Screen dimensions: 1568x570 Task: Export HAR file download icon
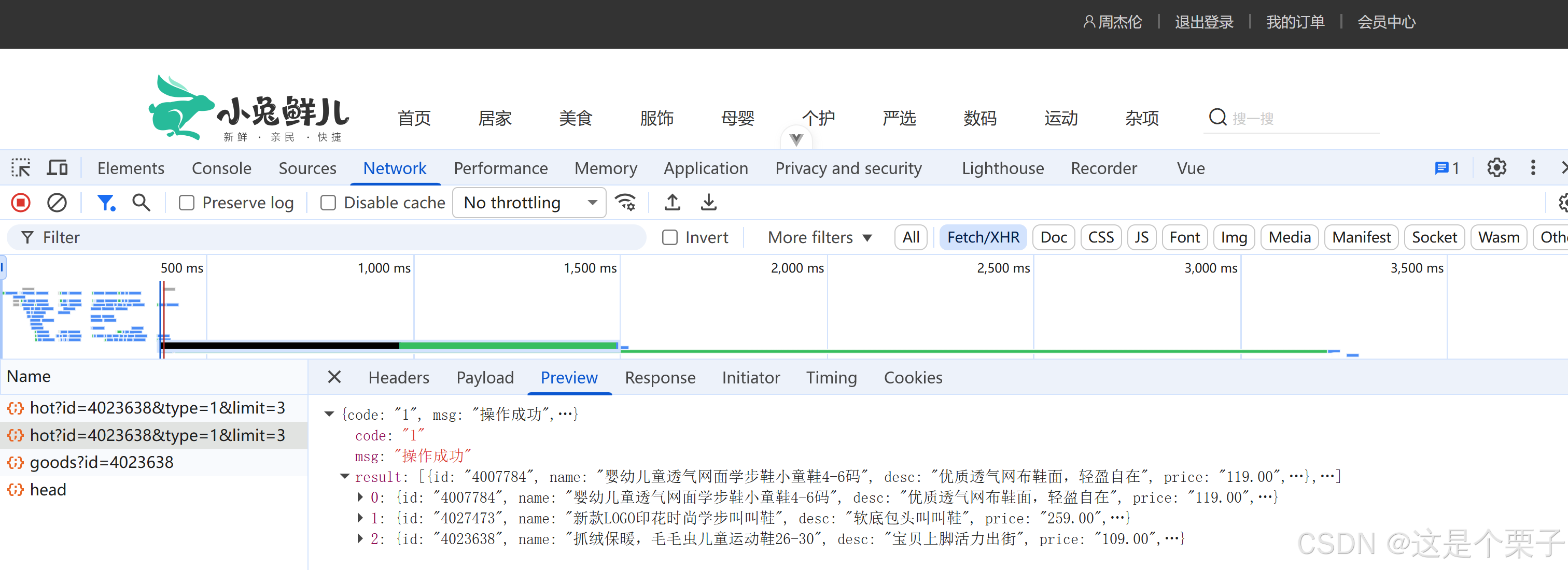[x=708, y=203]
